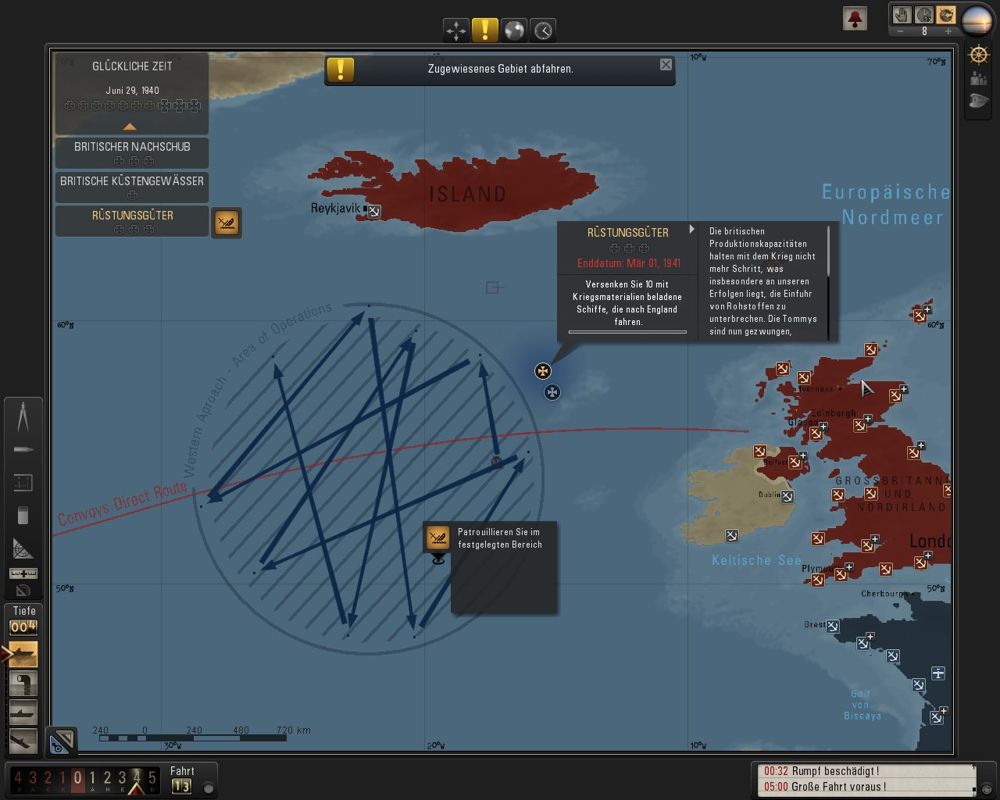Close the Zugewiesenes Gebiet abfahren notification
This screenshot has height=800, width=1000.
(666, 65)
